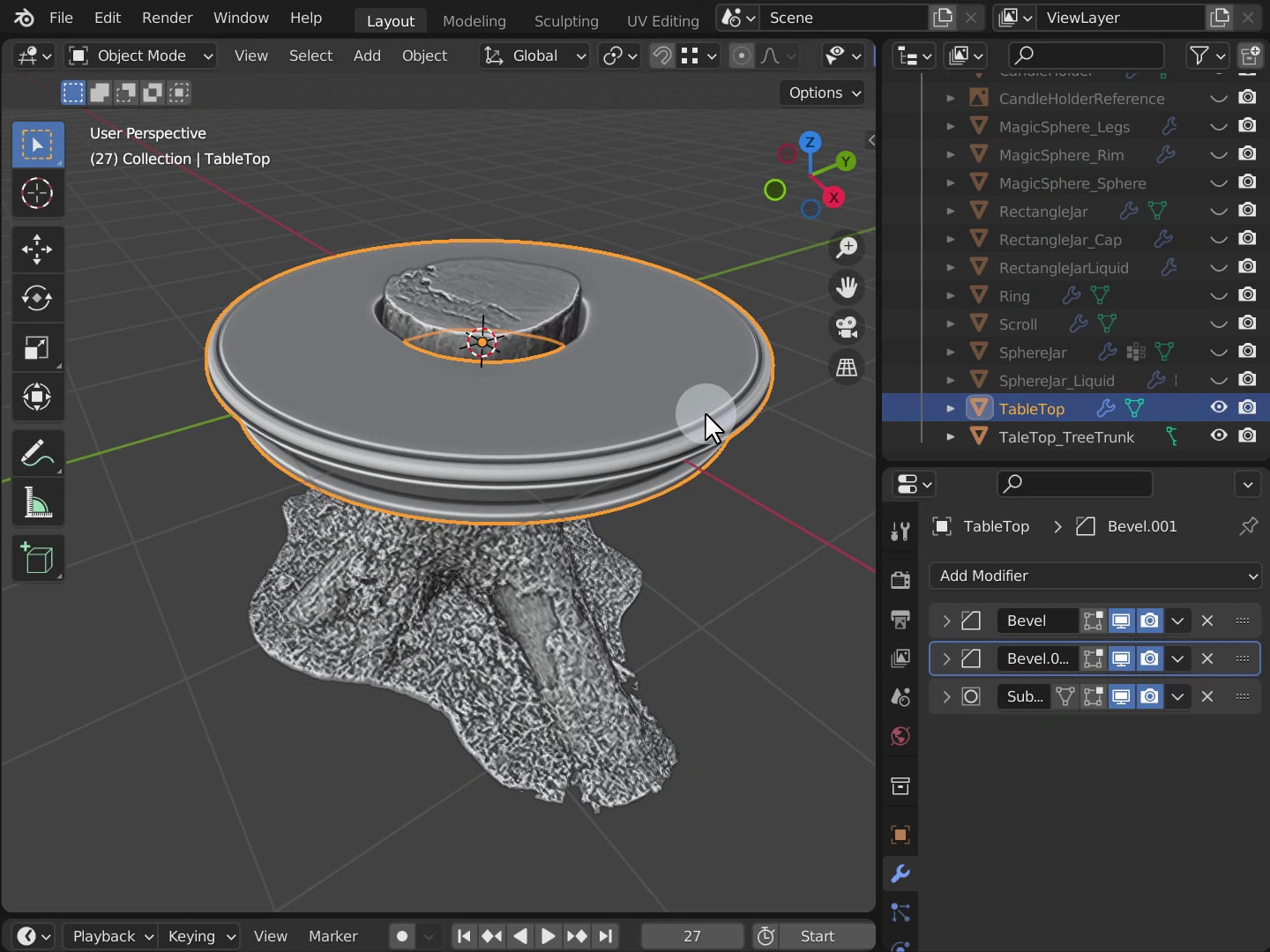Select the Move tool in toolbar
Image resolution: width=1270 pixels, height=952 pixels.
[37, 249]
